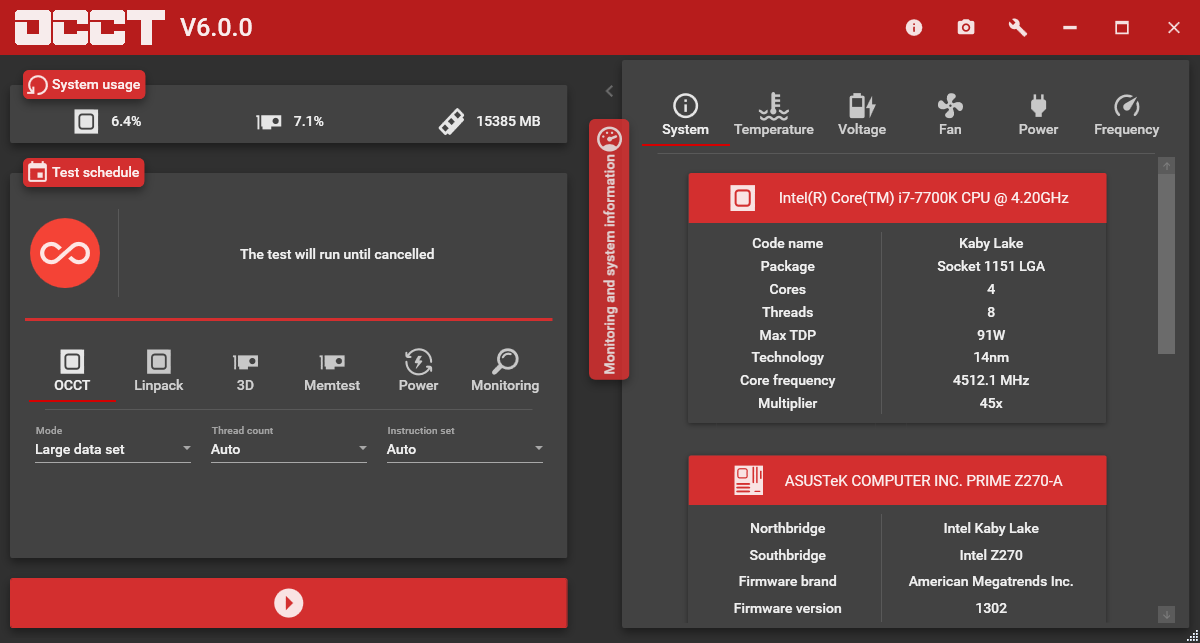
Task: Click the Intel Core i7-7700K CPU title
Action: (x=924, y=198)
